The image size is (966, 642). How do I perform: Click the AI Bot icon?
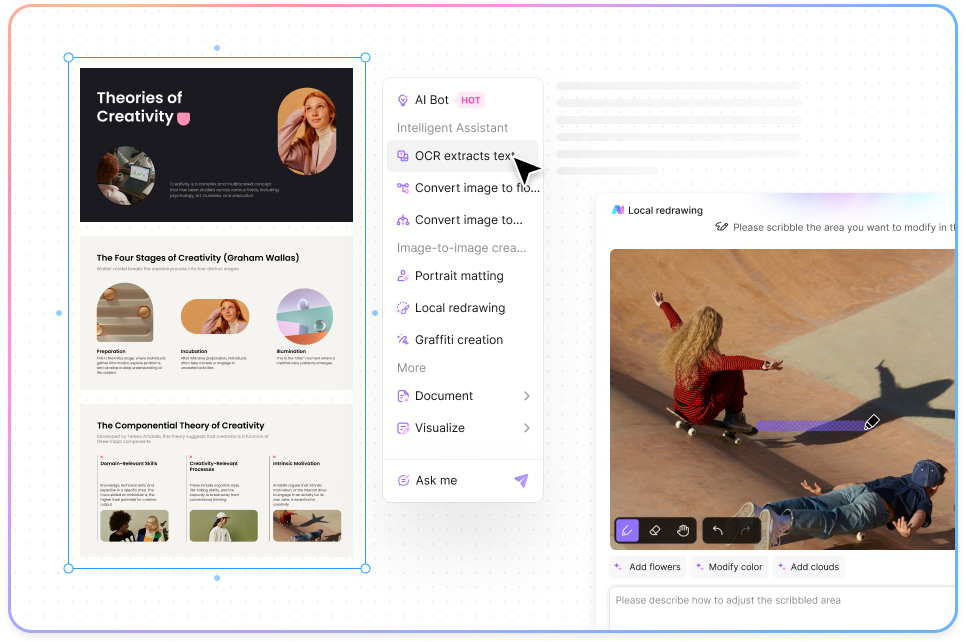tap(403, 100)
